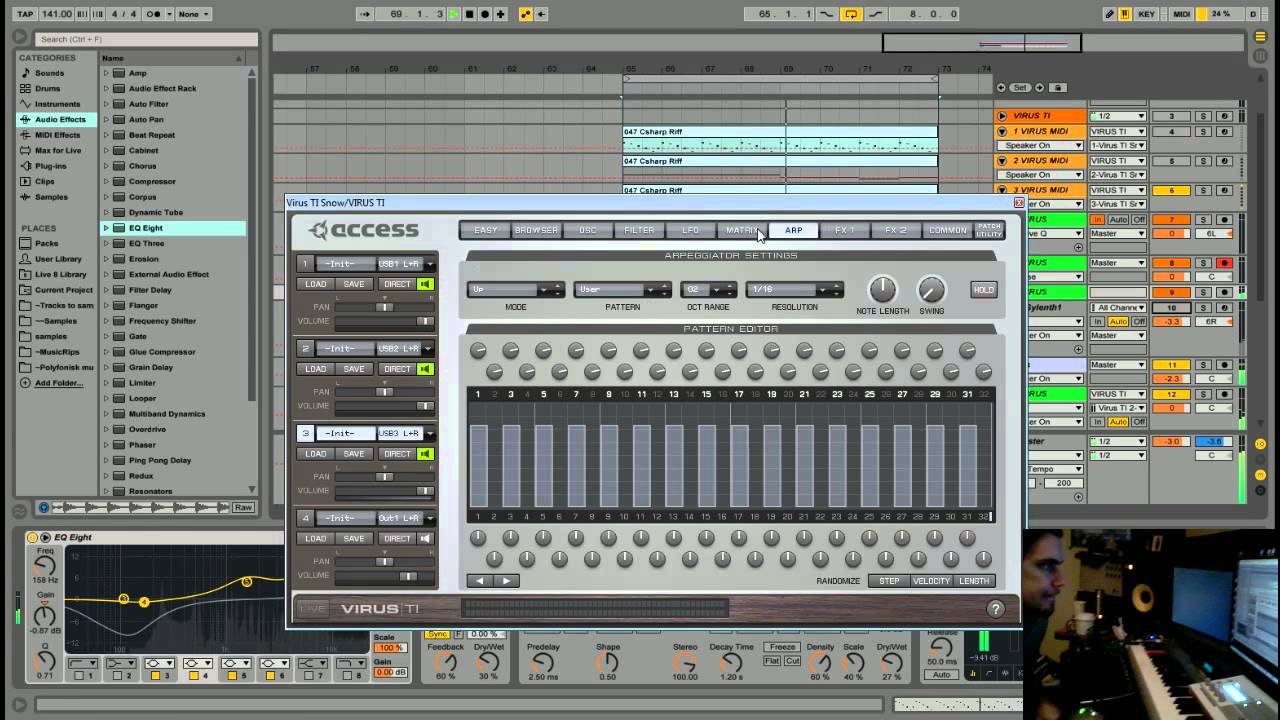
Task: Open the LFO tab in Virus TI
Action: pos(691,230)
